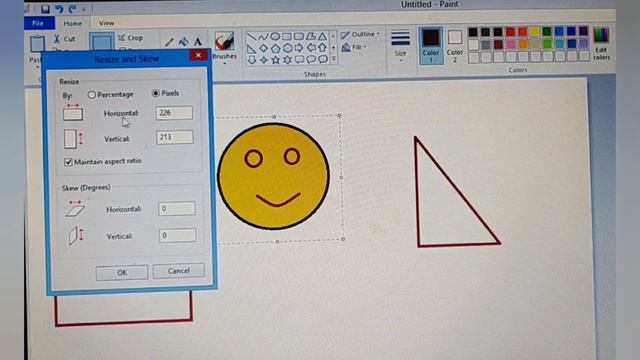This screenshot has width=640, height=360.
Task: Select the Diamond shape
Action: coord(264,48)
